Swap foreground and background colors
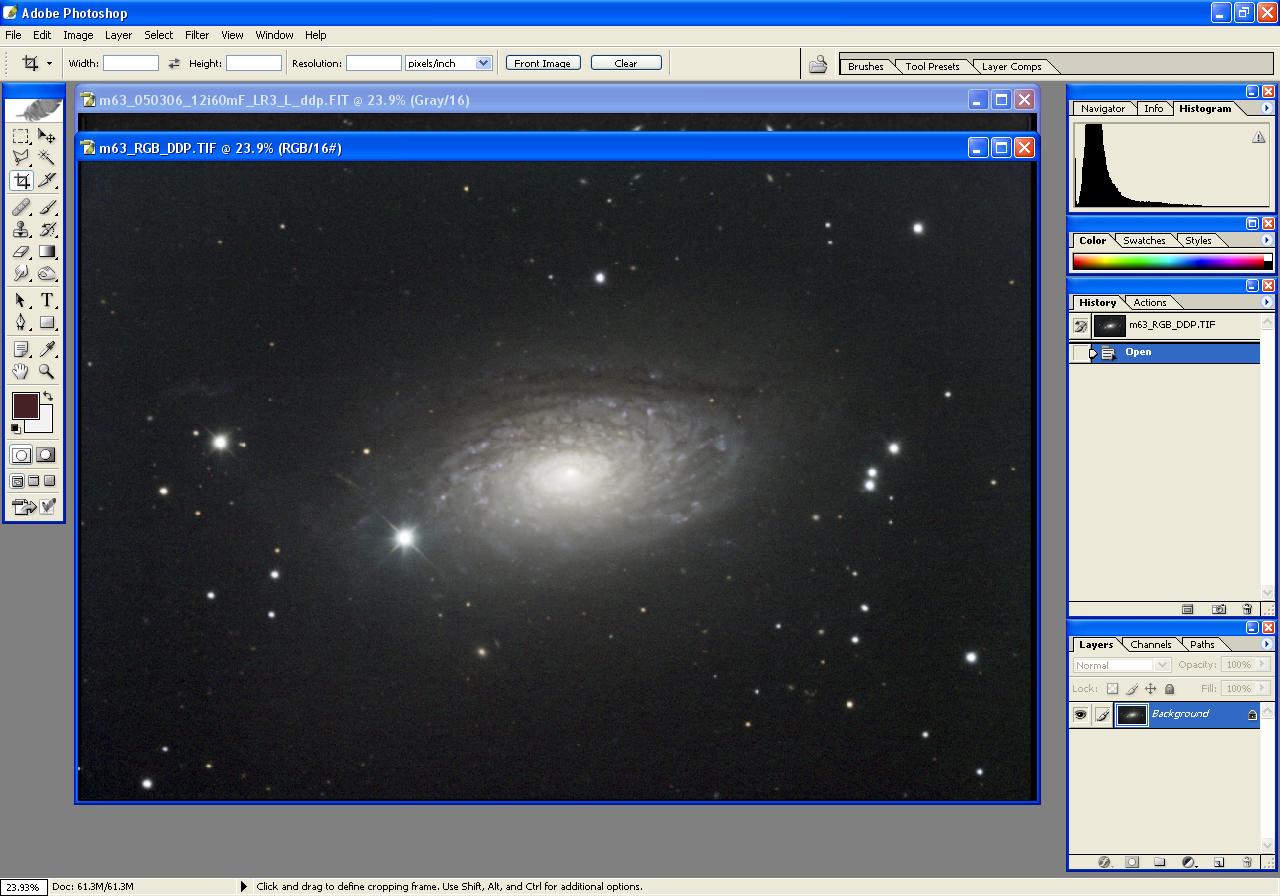Screen dimensions: 1280x896 (x=47, y=397)
